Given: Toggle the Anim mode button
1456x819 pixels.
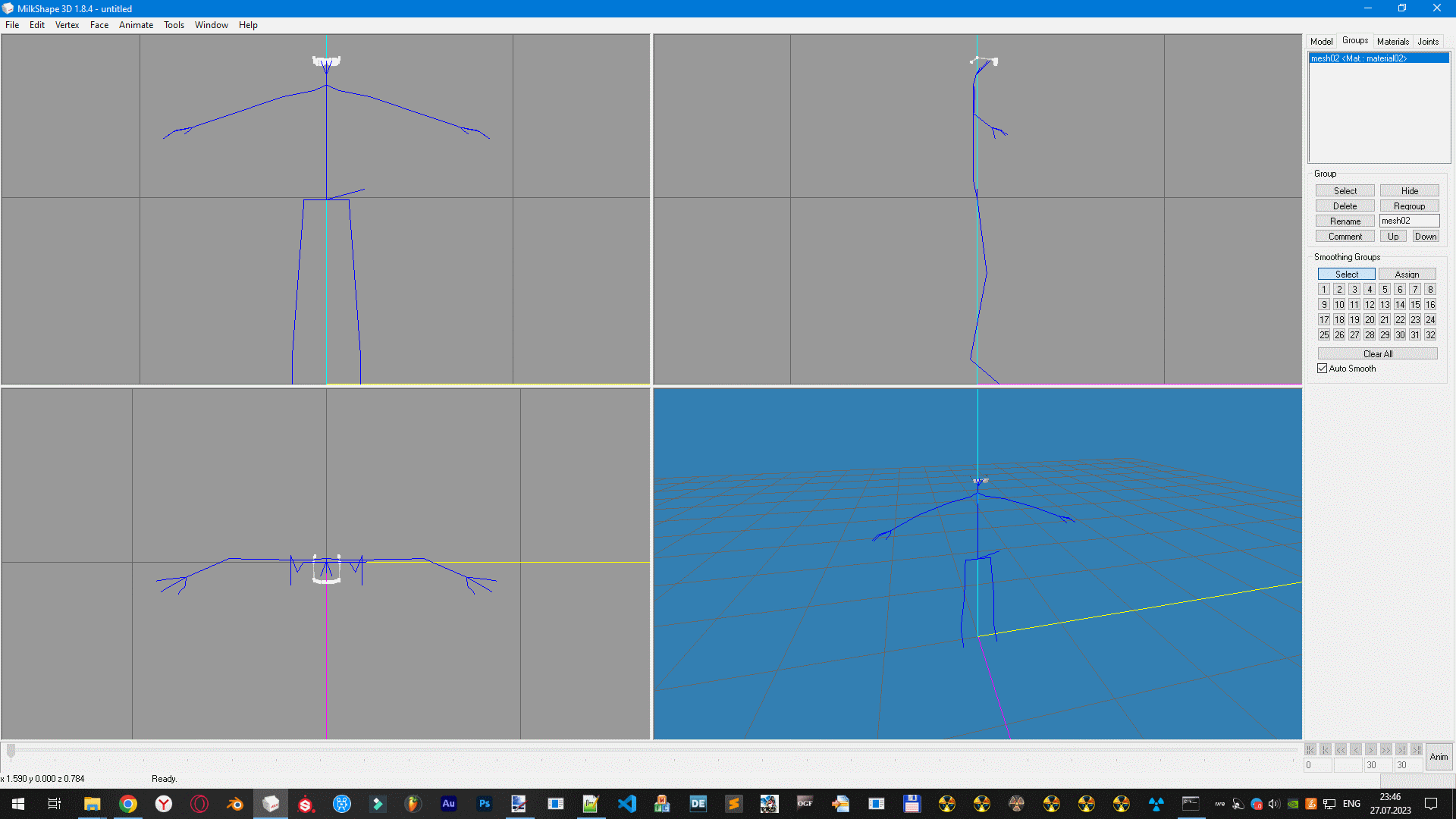Looking at the screenshot, I should 1439,757.
